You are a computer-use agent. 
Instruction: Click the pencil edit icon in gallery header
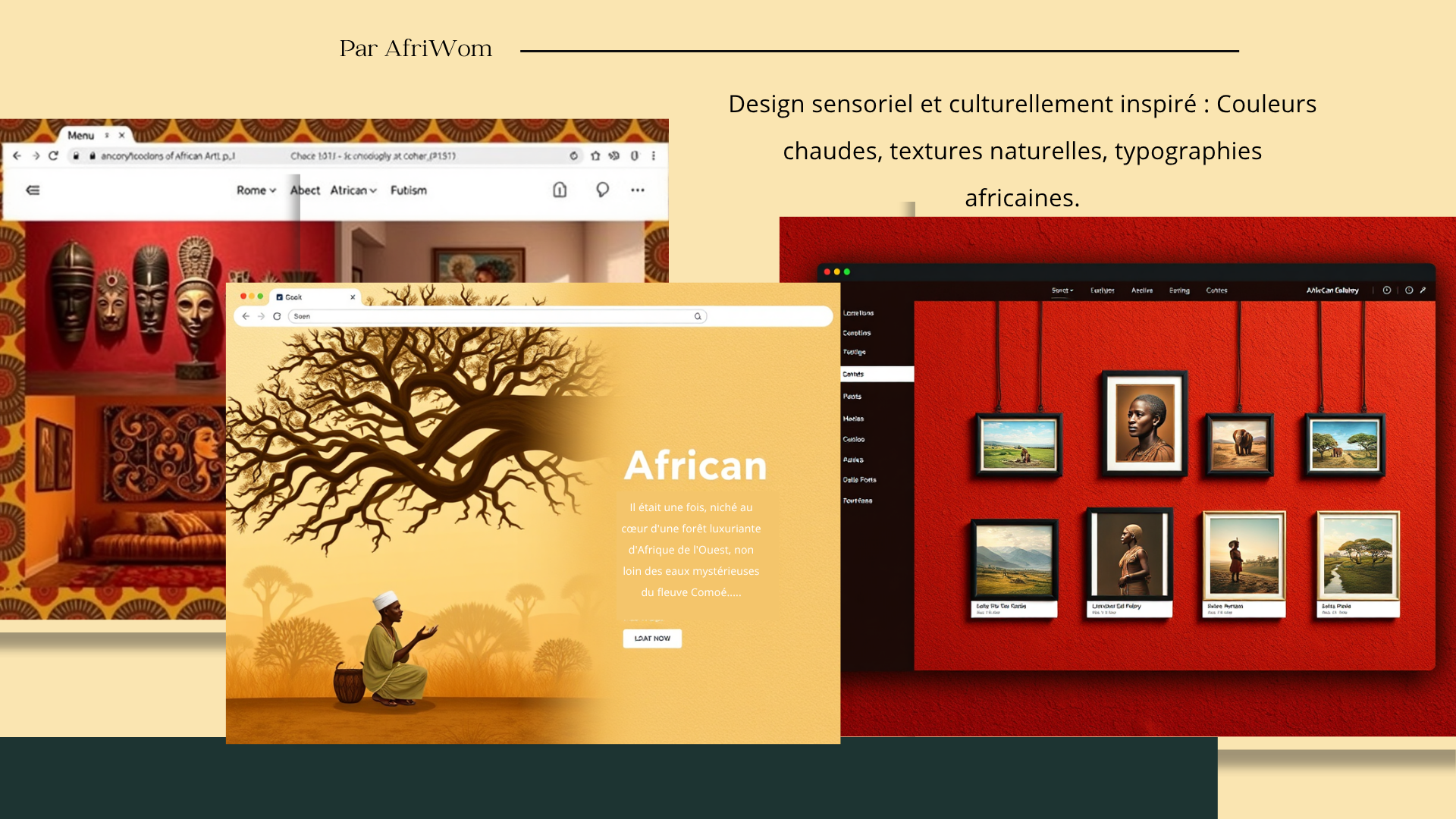(1423, 290)
